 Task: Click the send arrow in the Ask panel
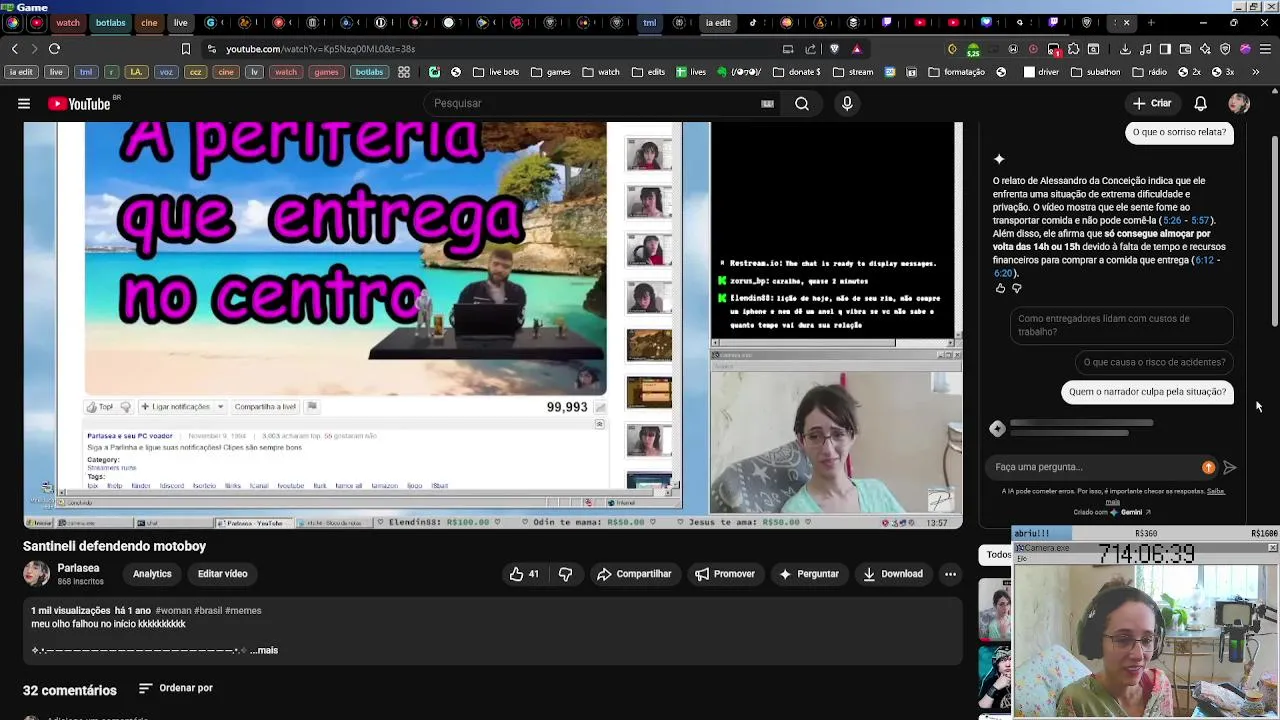click(x=1230, y=467)
